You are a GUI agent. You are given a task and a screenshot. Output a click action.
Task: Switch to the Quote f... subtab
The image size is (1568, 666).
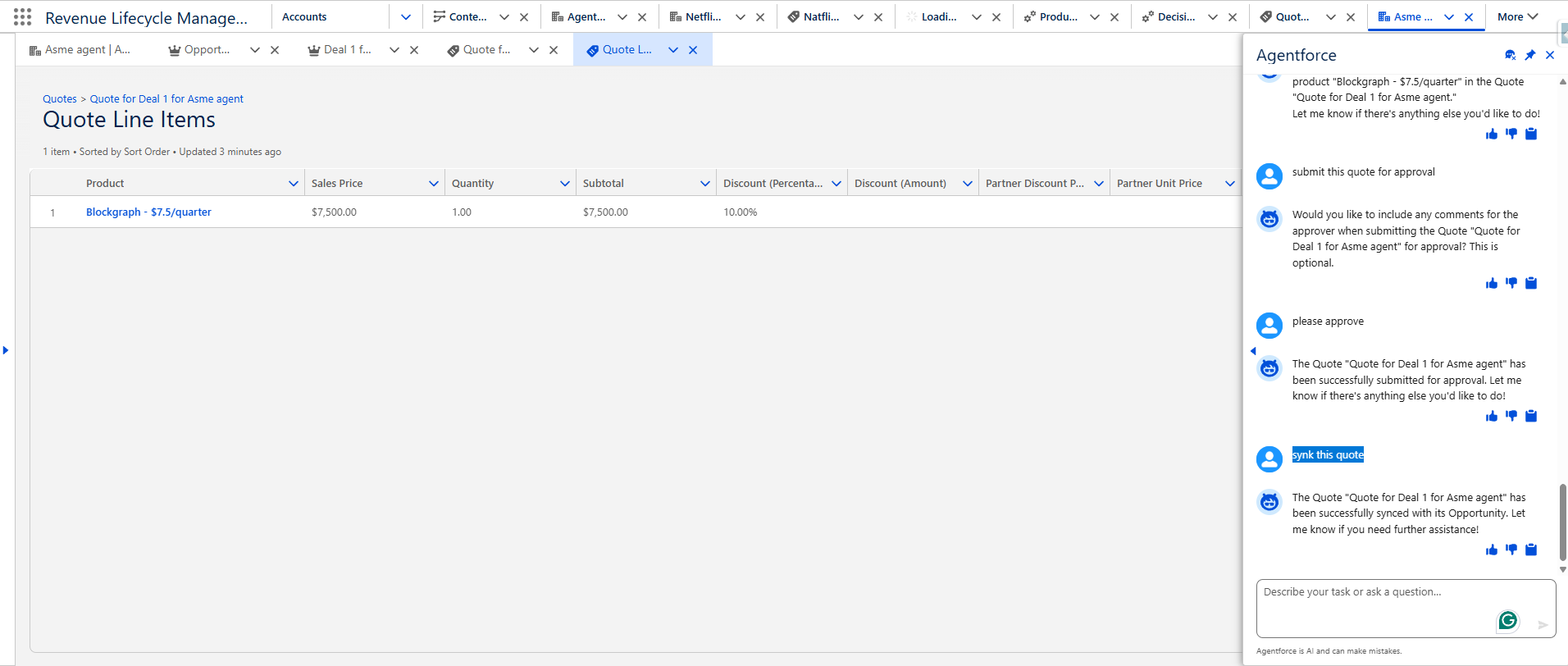coord(479,50)
